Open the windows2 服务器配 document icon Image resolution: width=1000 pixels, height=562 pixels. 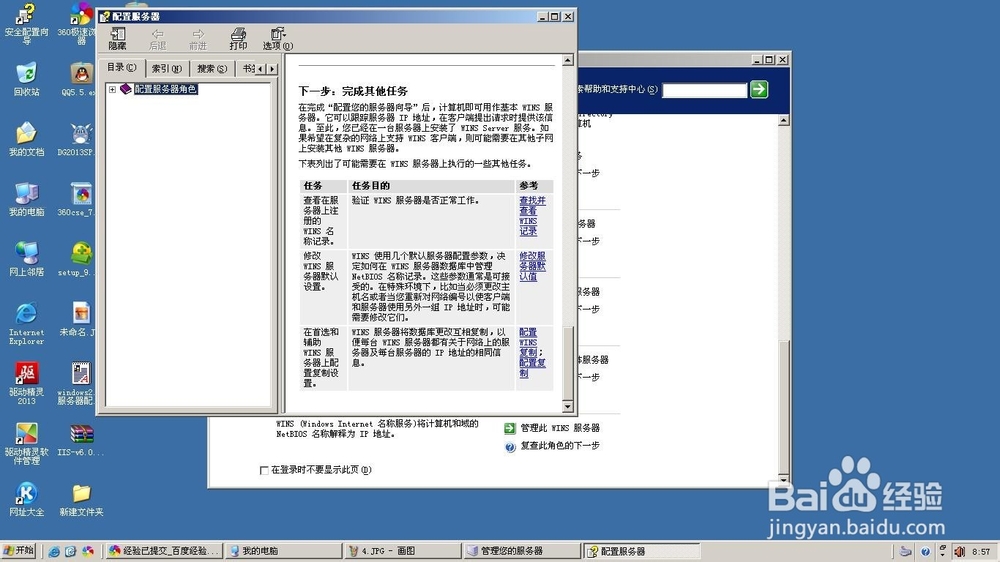pyautogui.click(x=78, y=383)
